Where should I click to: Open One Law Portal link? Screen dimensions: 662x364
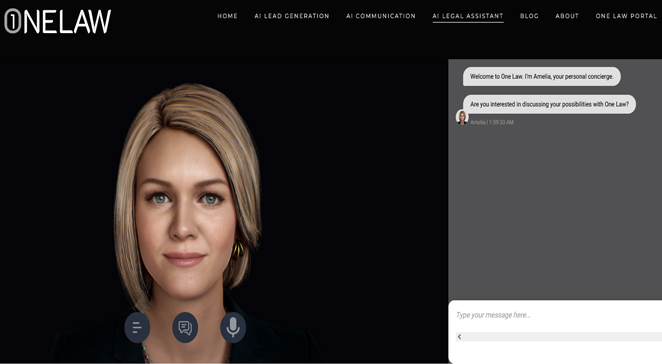pyautogui.click(x=626, y=16)
